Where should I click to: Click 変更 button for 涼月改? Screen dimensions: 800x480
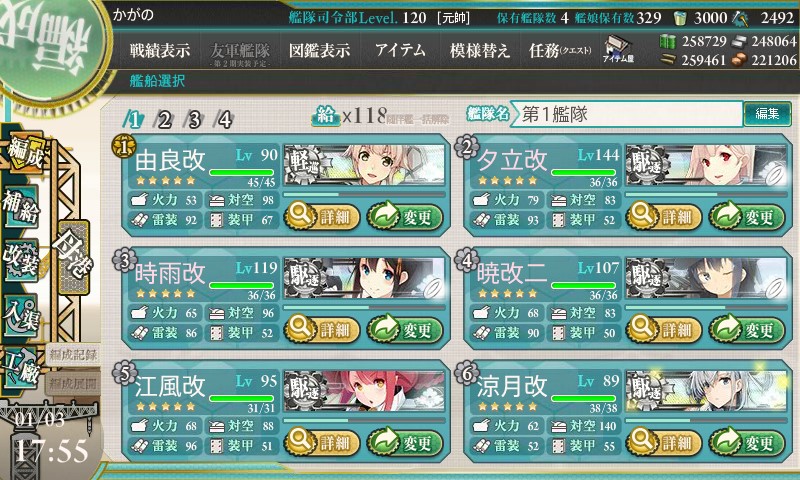click(746, 442)
